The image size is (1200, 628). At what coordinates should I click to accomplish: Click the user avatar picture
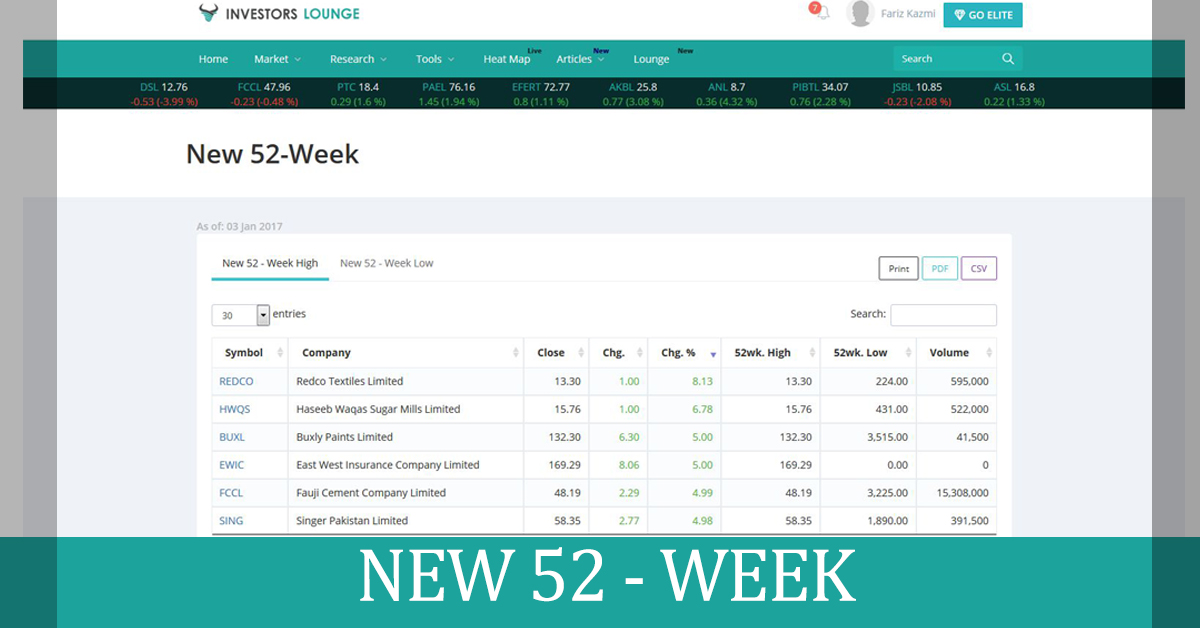[x=860, y=13]
